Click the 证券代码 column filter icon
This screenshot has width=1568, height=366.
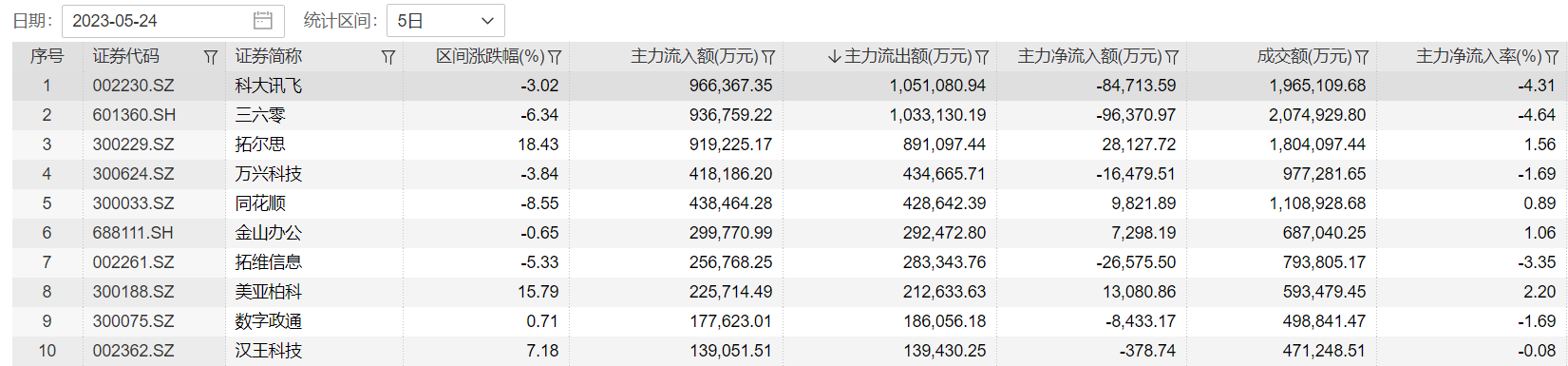pos(211,57)
